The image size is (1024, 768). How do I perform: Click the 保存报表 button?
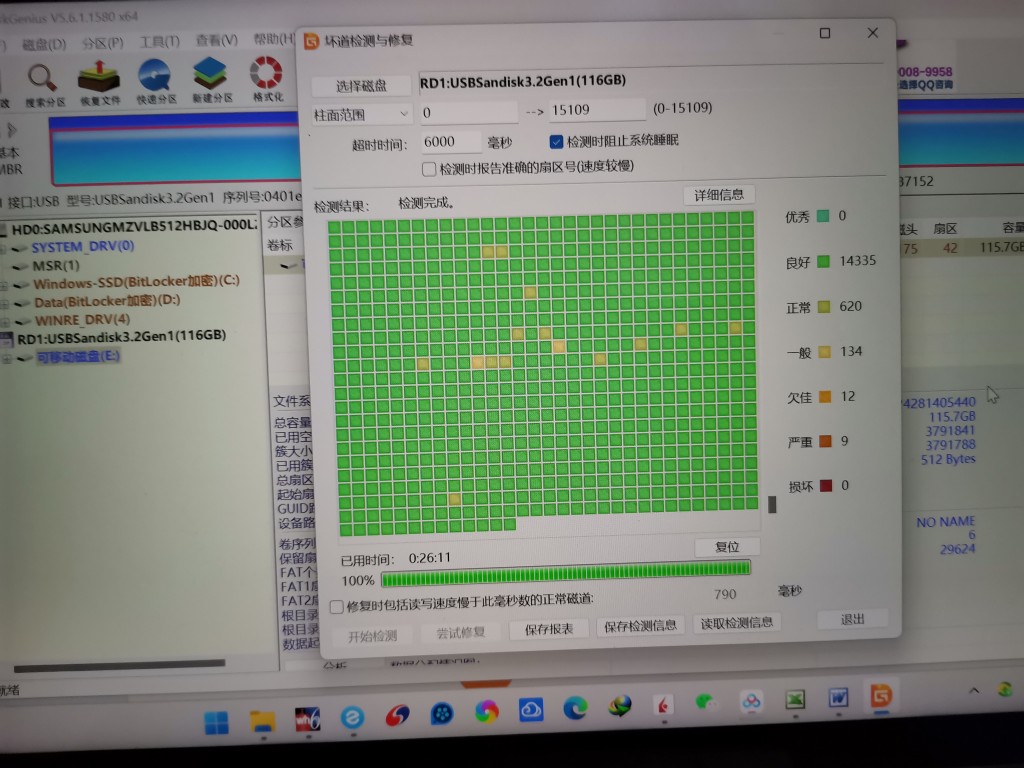[549, 629]
